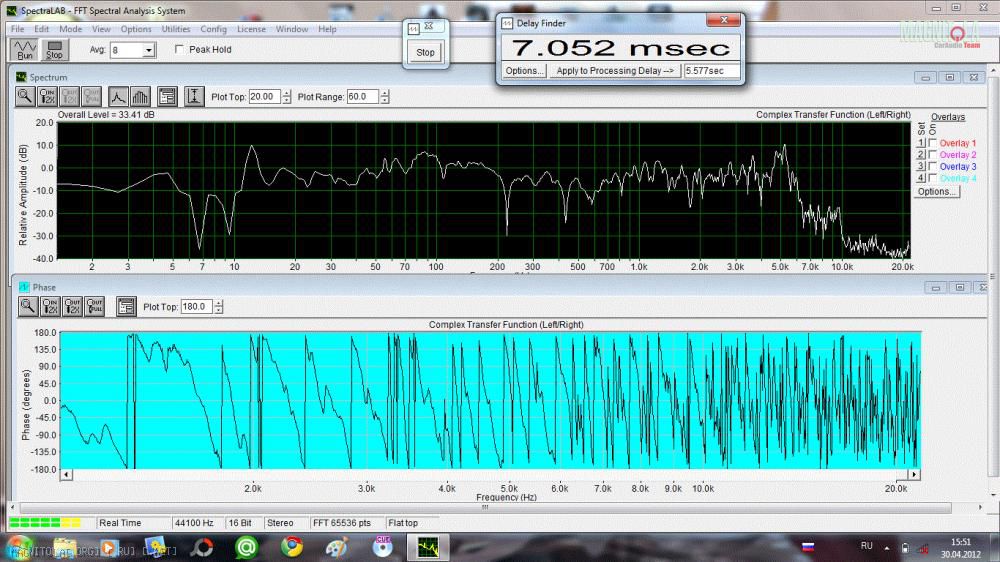The height and width of the screenshot is (562, 1000).
Task: Click the Spectrum window title icon
Action: pyautogui.click(x=21, y=77)
